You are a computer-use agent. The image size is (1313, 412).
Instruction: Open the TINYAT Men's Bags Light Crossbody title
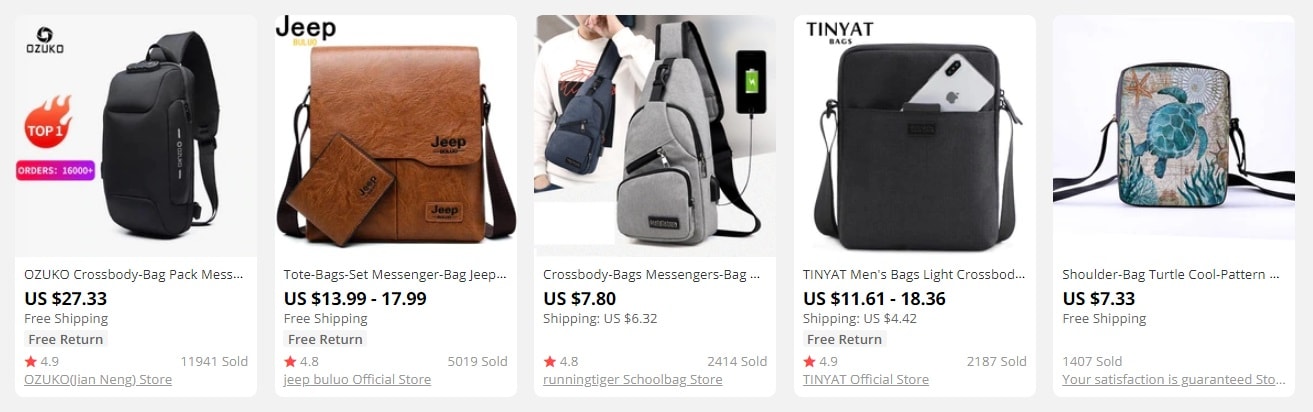point(914,274)
